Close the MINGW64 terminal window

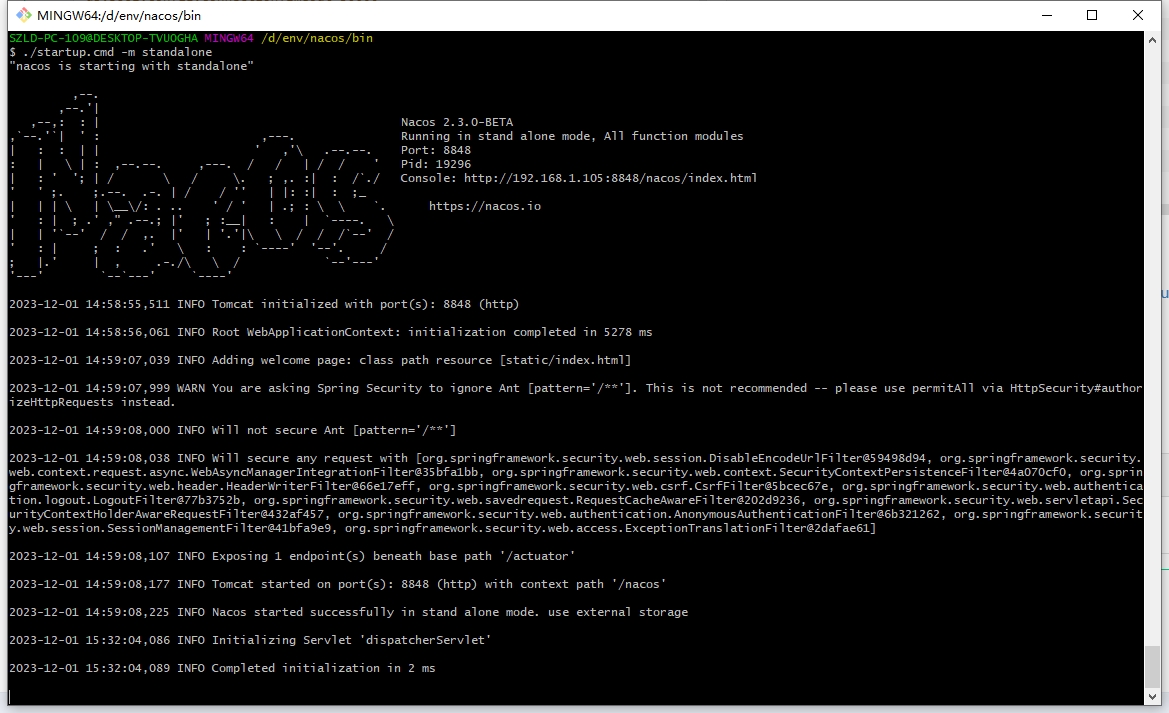(1138, 15)
